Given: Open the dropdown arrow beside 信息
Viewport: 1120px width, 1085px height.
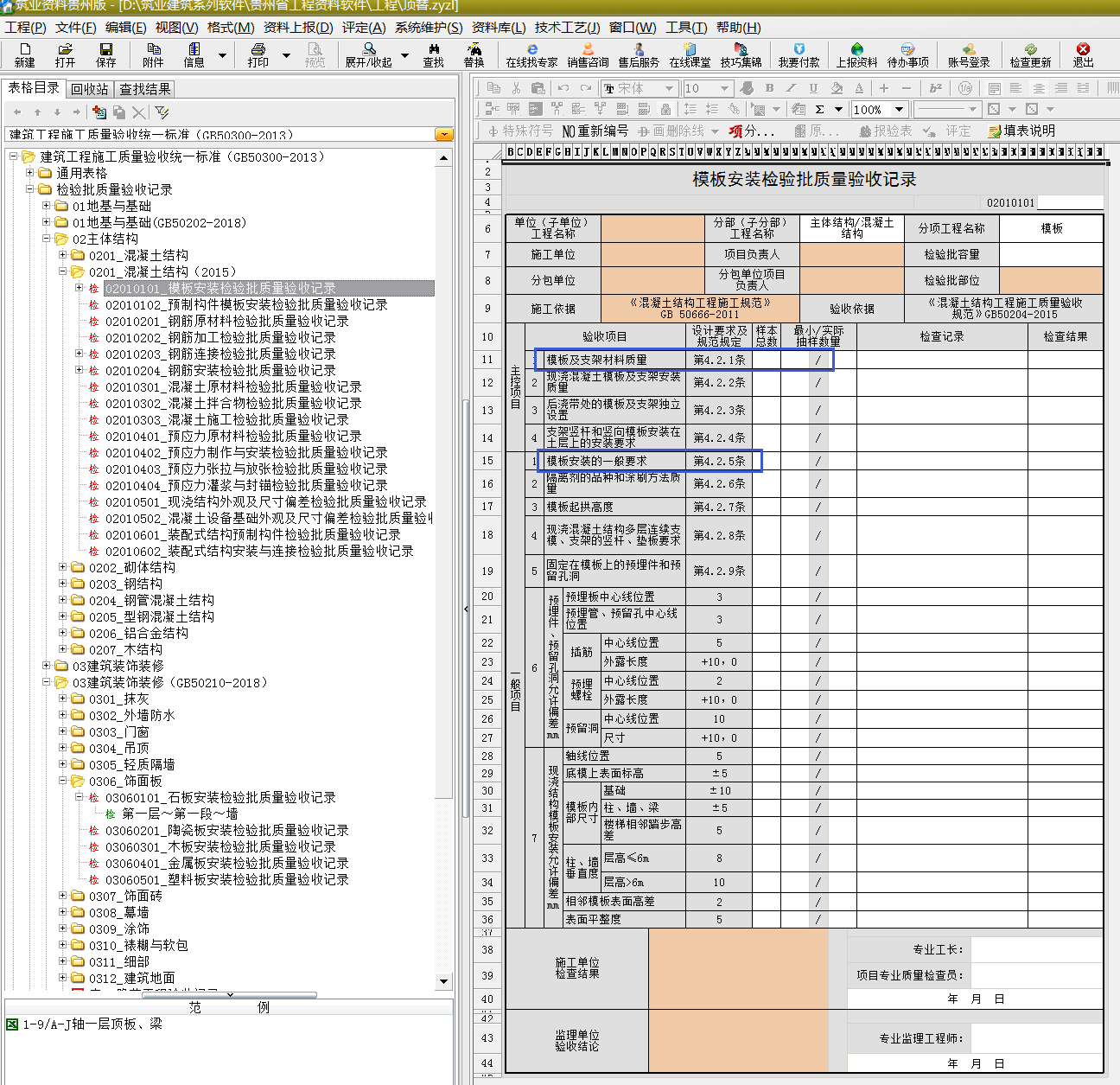Looking at the screenshot, I should point(222,55).
